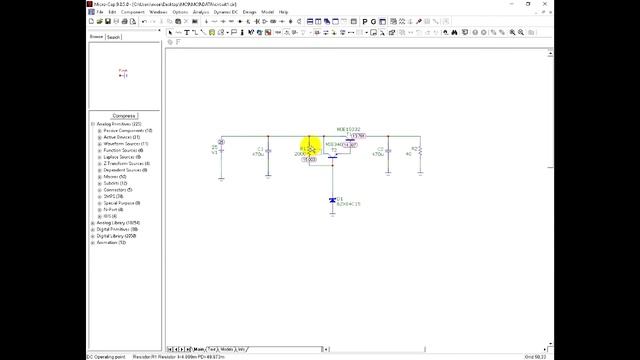Open the Edit menu
640x360 pixels.
click(x=112, y=12)
